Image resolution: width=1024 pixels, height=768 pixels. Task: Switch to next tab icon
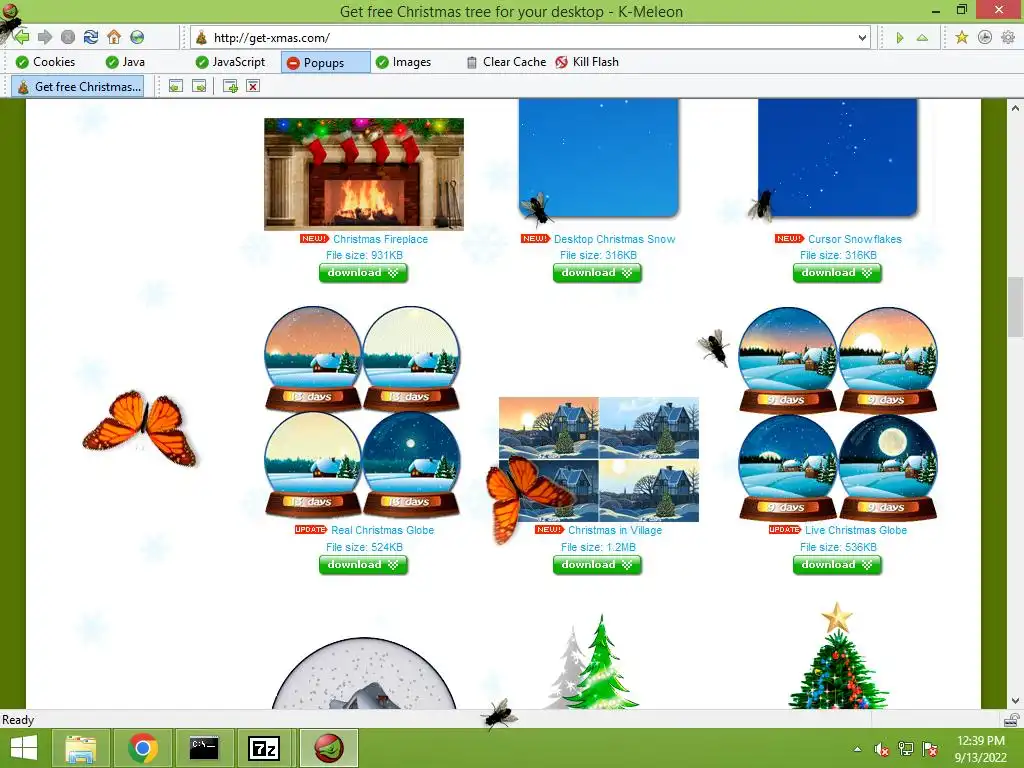click(x=199, y=86)
